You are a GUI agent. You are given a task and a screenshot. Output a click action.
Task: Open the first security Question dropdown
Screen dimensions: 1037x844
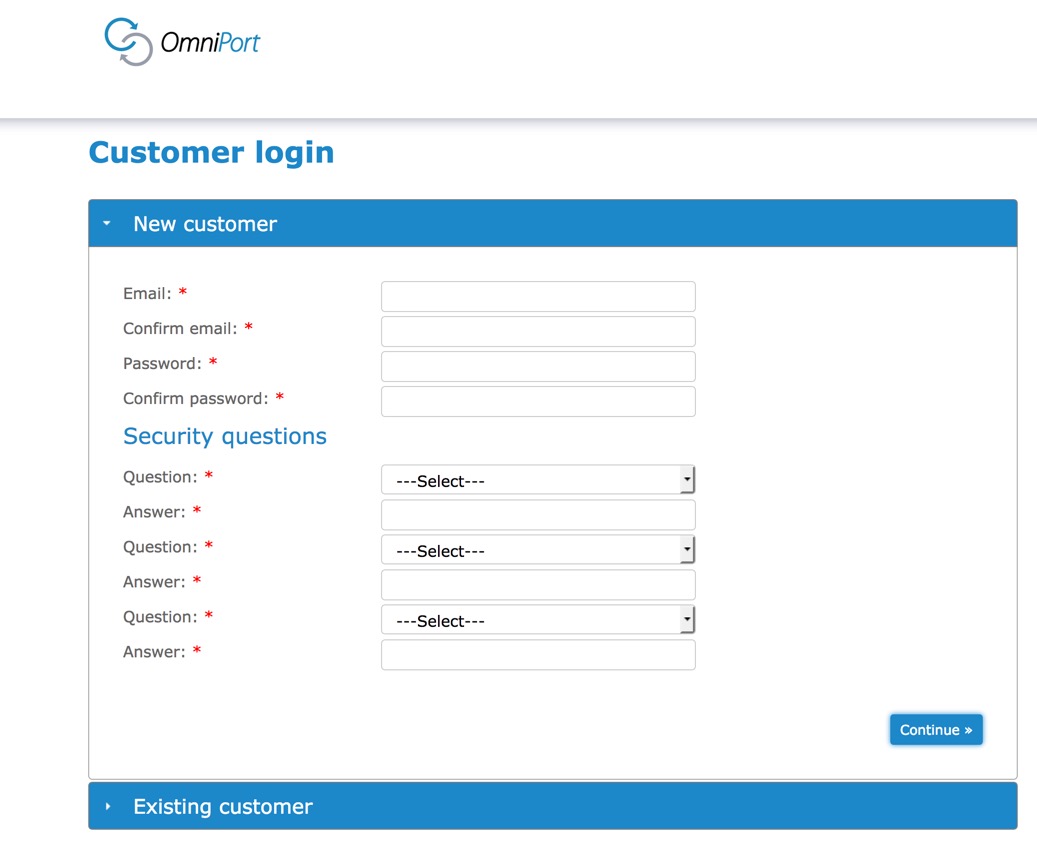pyautogui.click(x=538, y=480)
